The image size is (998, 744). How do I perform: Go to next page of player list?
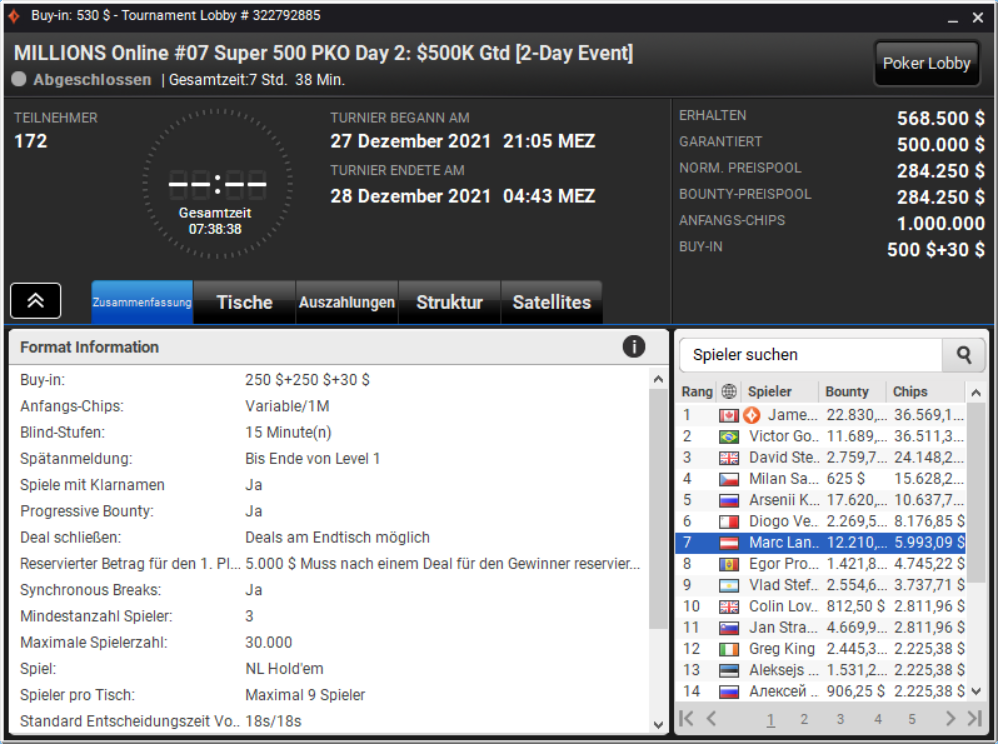click(950, 719)
